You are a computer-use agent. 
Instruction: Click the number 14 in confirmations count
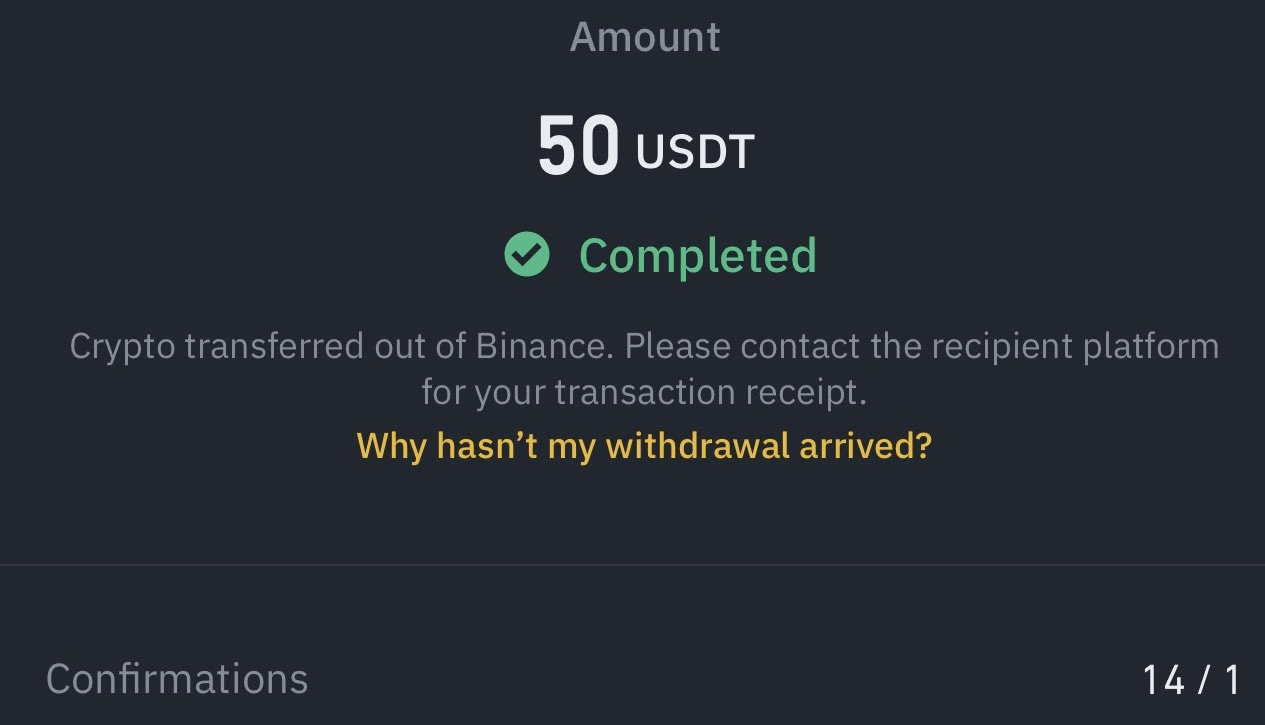tap(1164, 680)
